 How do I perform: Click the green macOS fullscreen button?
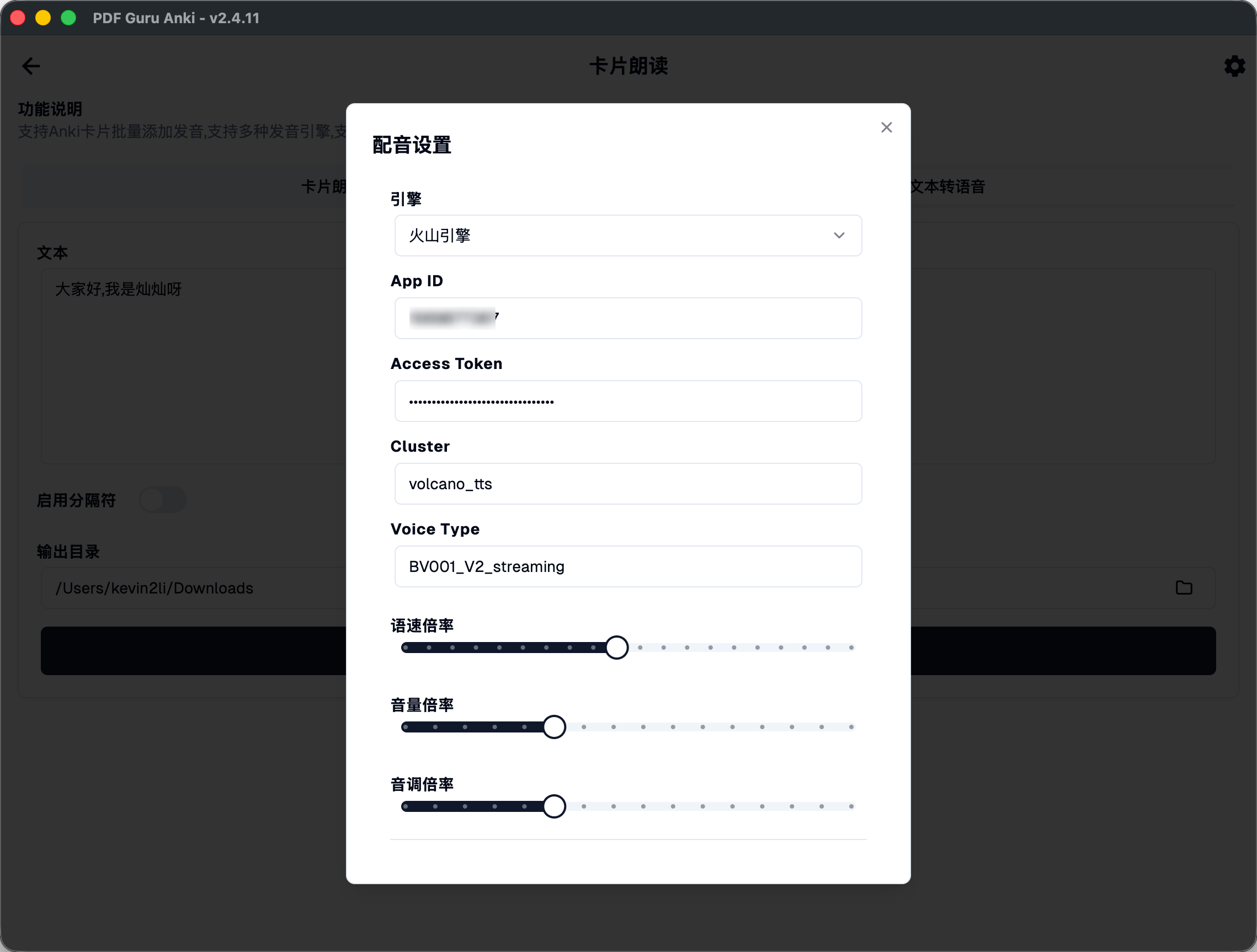click(x=68, y=18)
